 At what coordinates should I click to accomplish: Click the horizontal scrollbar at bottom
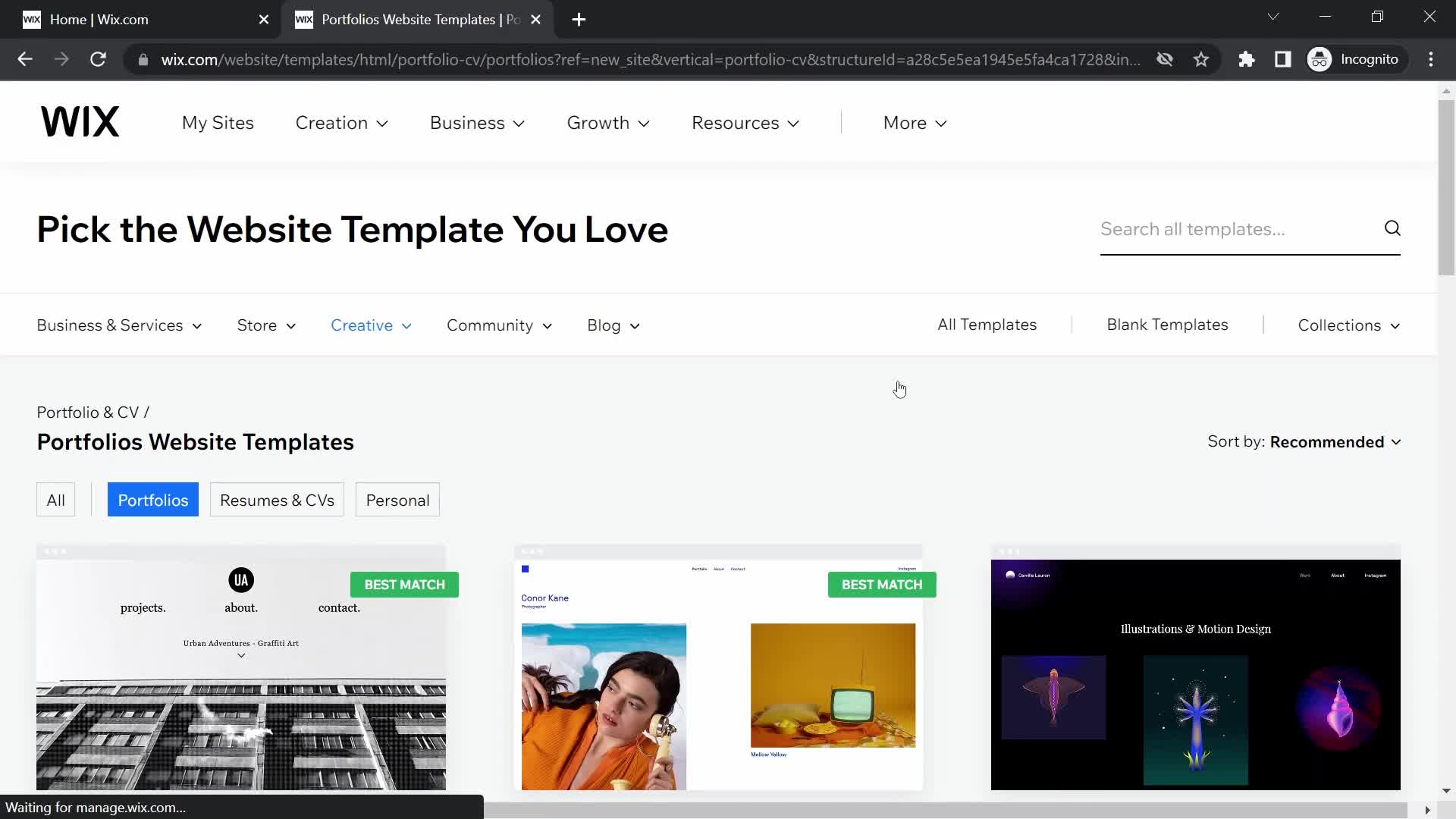coord(945,810)
